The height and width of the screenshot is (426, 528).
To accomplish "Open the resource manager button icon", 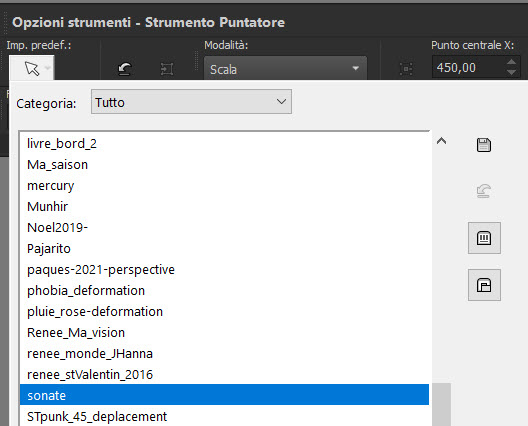I will (x=484, y=238).
